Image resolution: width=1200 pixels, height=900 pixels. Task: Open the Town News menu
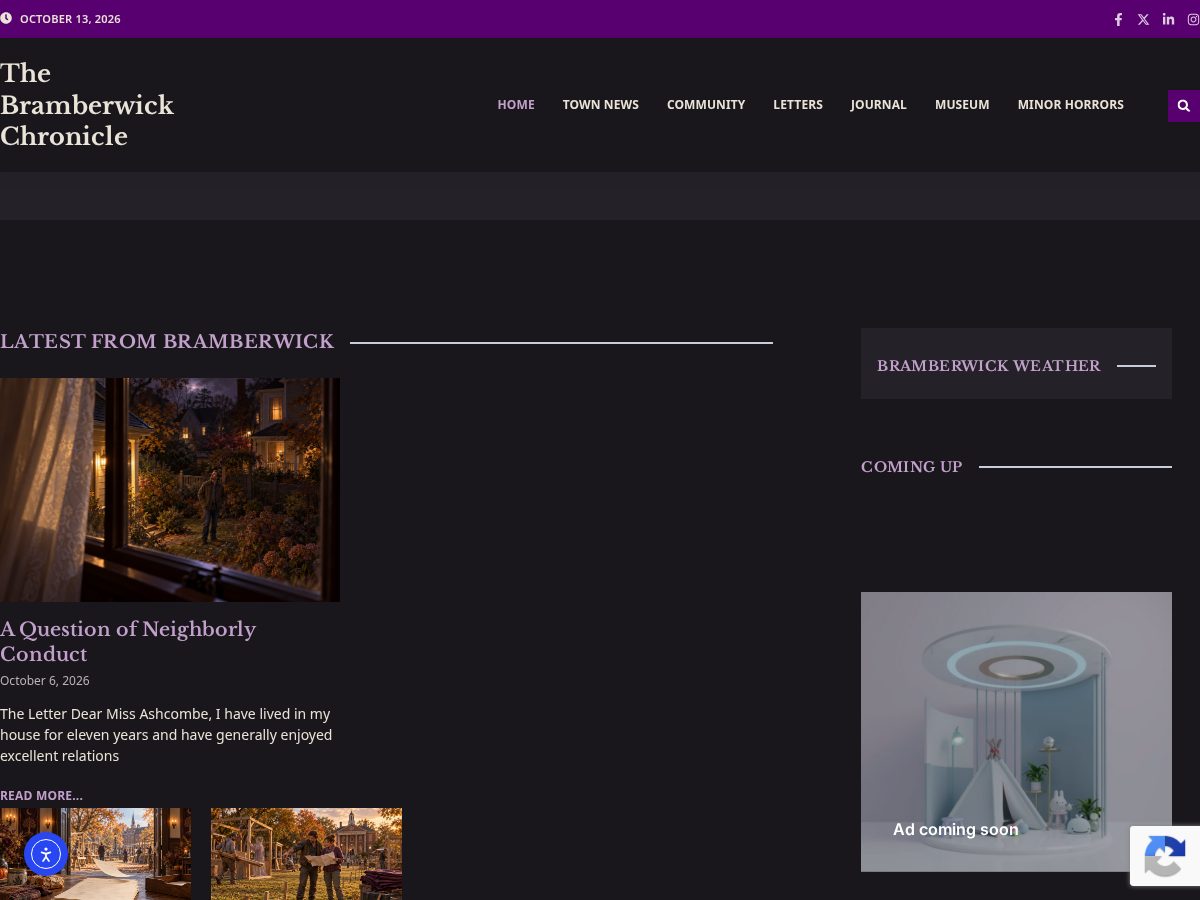(x=600, y=105)
